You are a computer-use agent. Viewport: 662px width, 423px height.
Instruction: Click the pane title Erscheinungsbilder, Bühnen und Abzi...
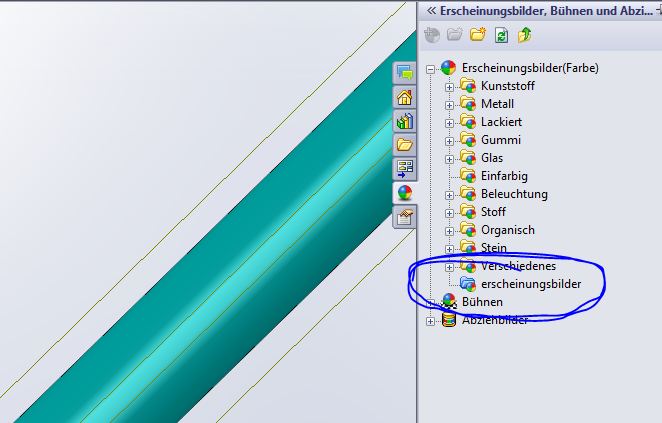point(546,11)
